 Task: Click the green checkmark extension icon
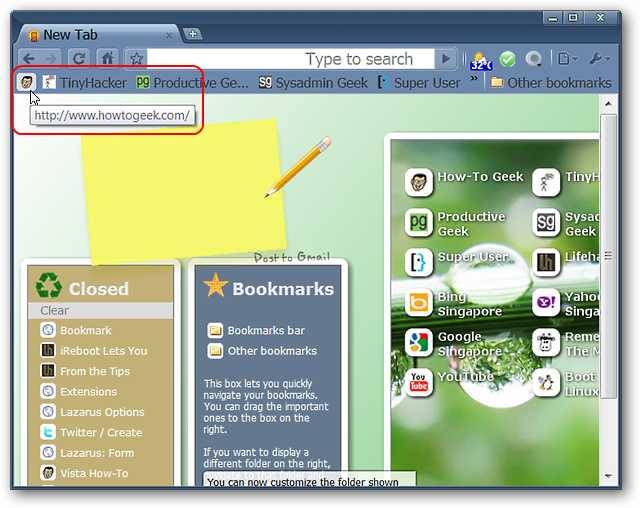pos(507,59)
